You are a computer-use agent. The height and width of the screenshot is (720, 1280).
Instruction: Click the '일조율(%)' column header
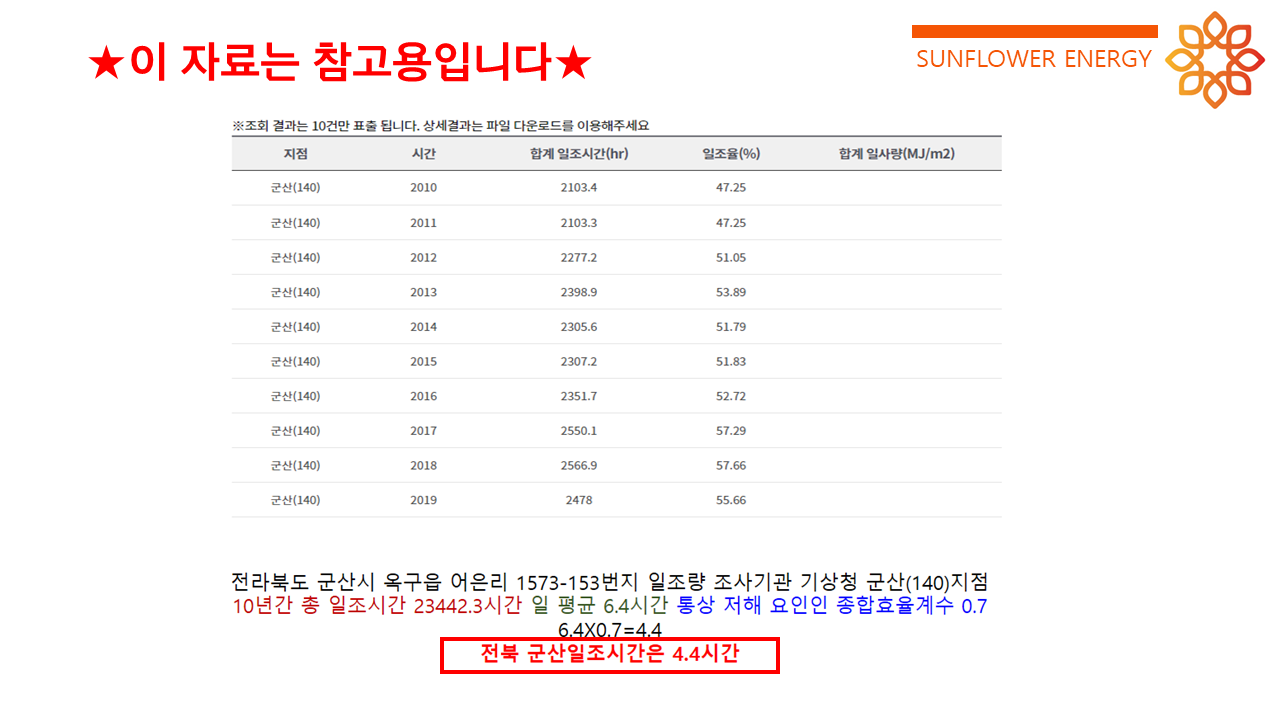731,154
